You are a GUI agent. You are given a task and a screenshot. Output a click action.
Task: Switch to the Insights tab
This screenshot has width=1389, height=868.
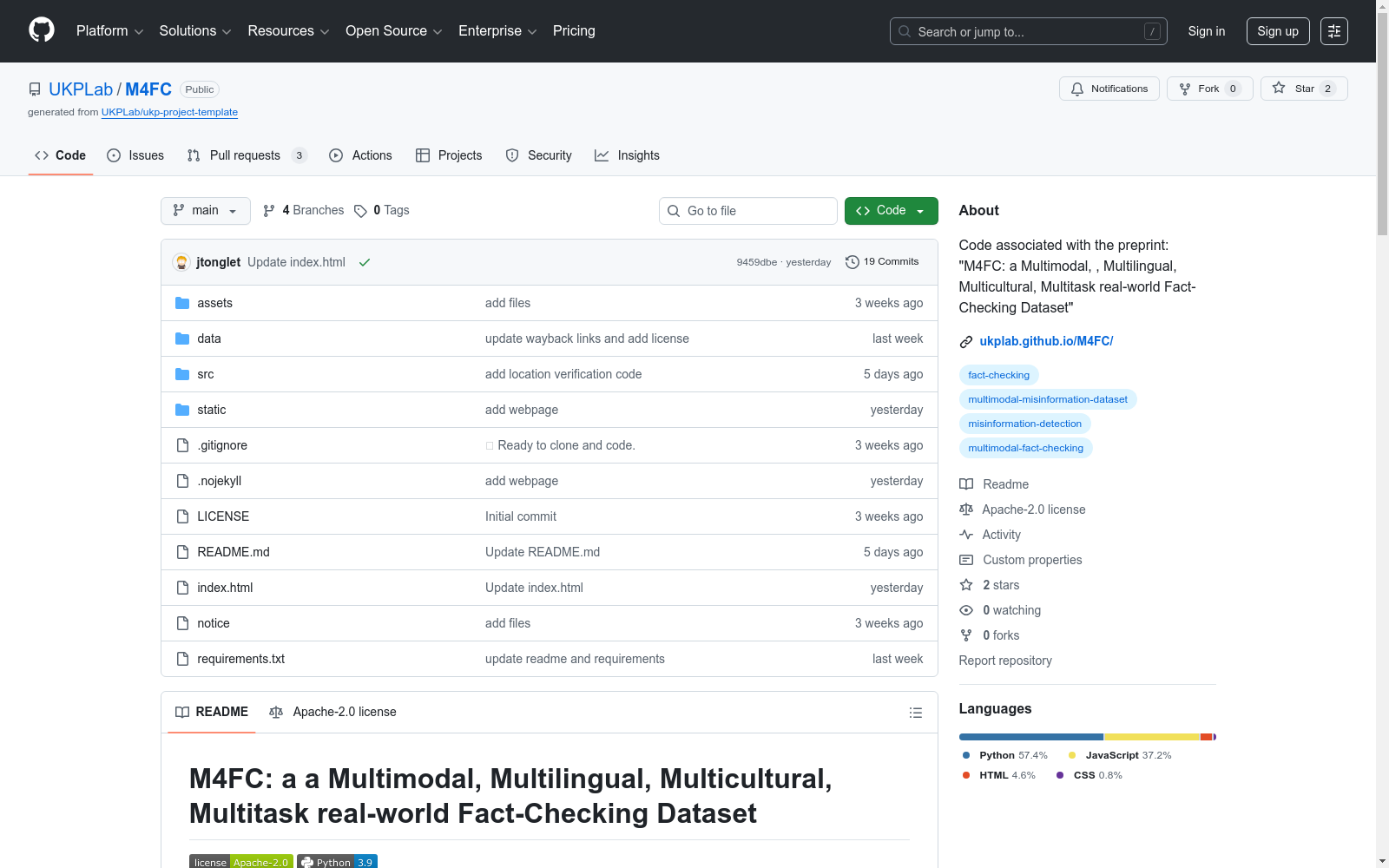[627, 155]
